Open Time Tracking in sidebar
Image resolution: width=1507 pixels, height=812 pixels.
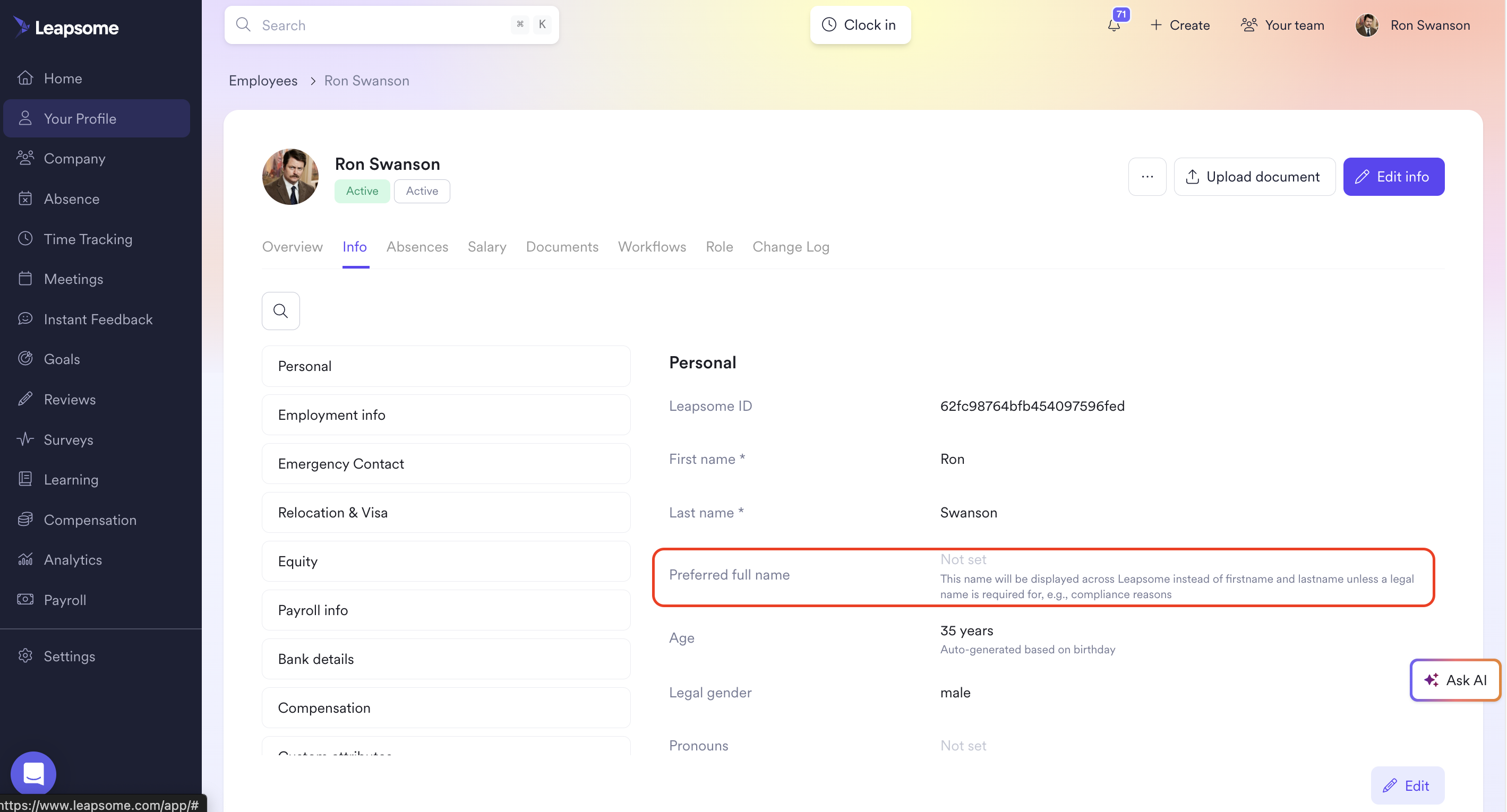click(x=97, y=239)
